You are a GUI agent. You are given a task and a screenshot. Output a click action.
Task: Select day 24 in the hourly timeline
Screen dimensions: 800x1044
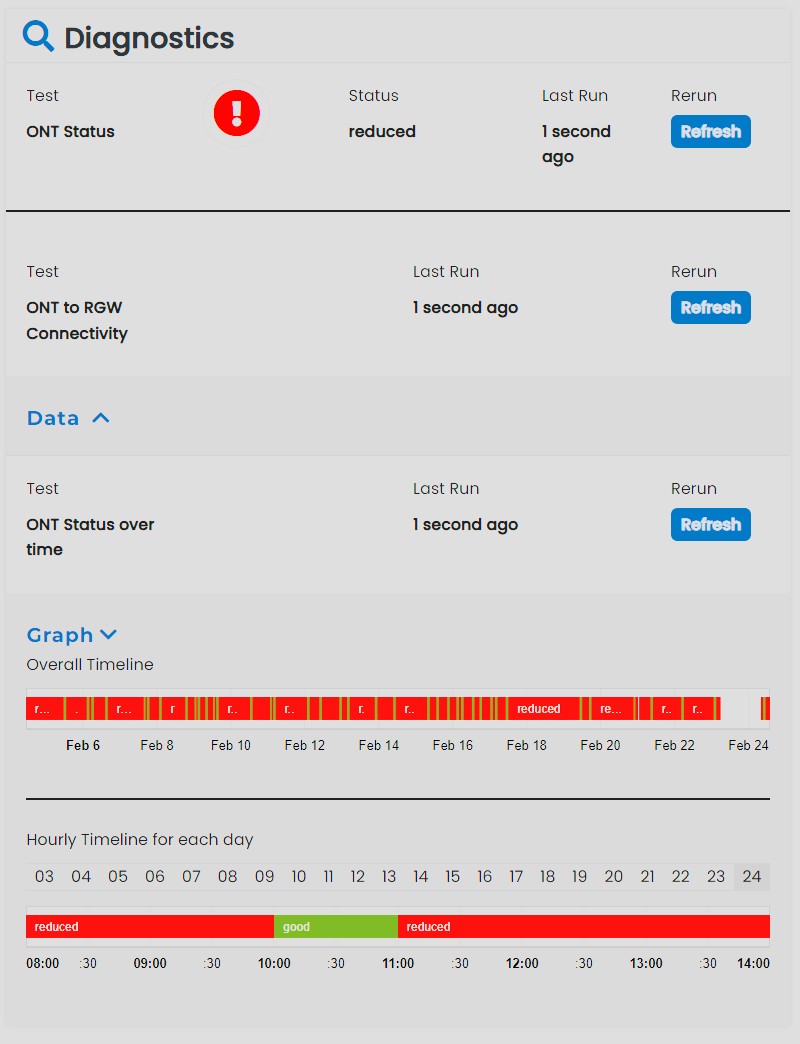tap(752, 876)
